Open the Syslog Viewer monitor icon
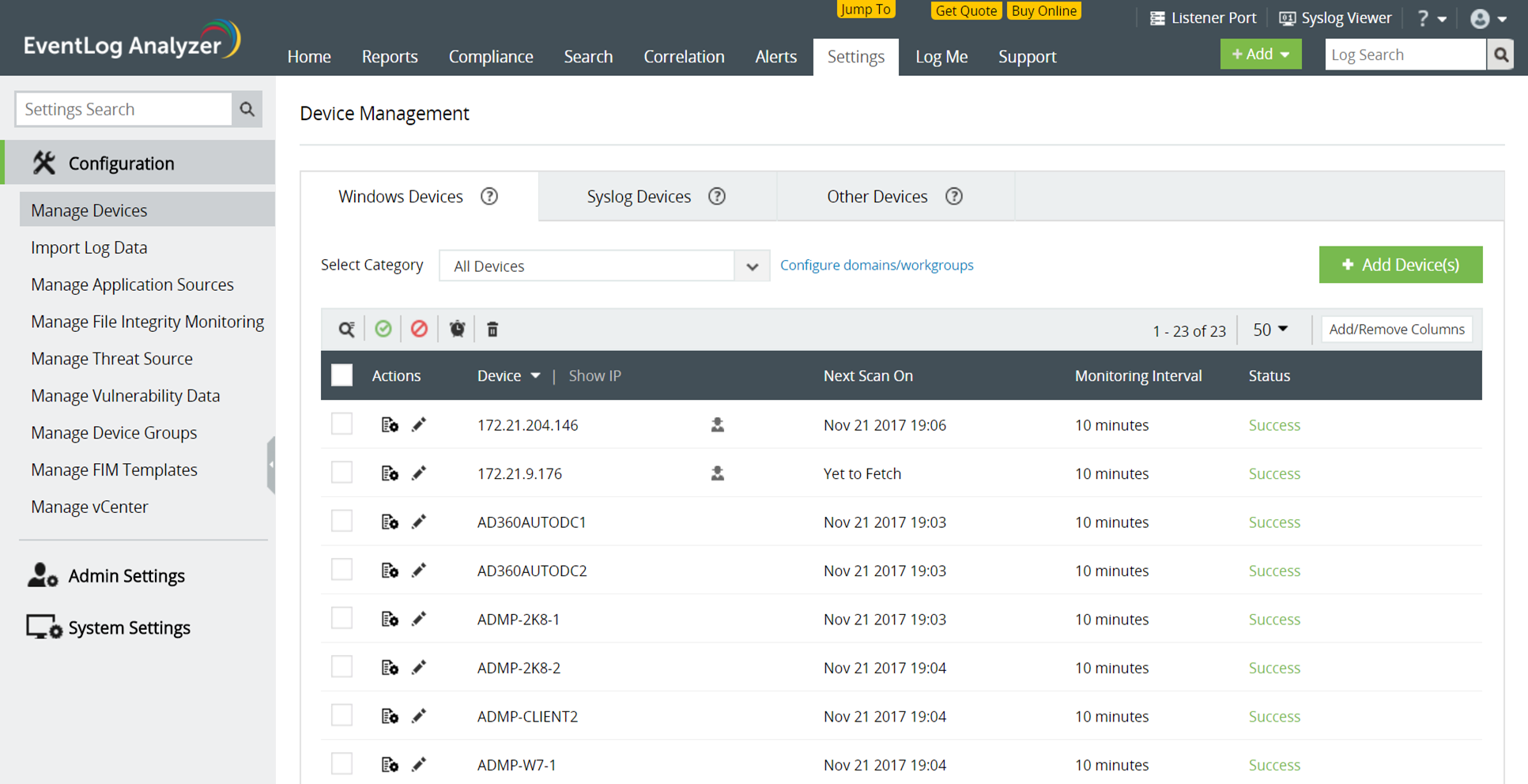Viewport: 1528px width, 784px height. point(1287,18)
